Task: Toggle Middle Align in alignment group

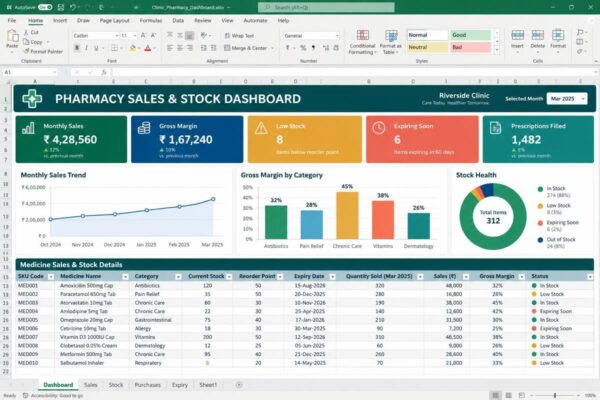Action: tap(179, 36)
